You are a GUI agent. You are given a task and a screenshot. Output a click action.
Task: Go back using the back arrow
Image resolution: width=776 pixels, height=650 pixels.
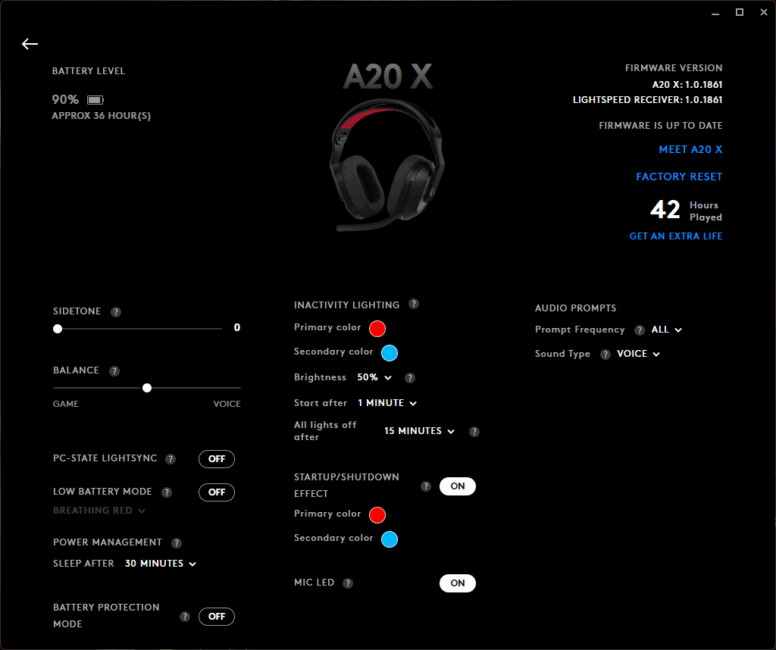click(30, 44)
